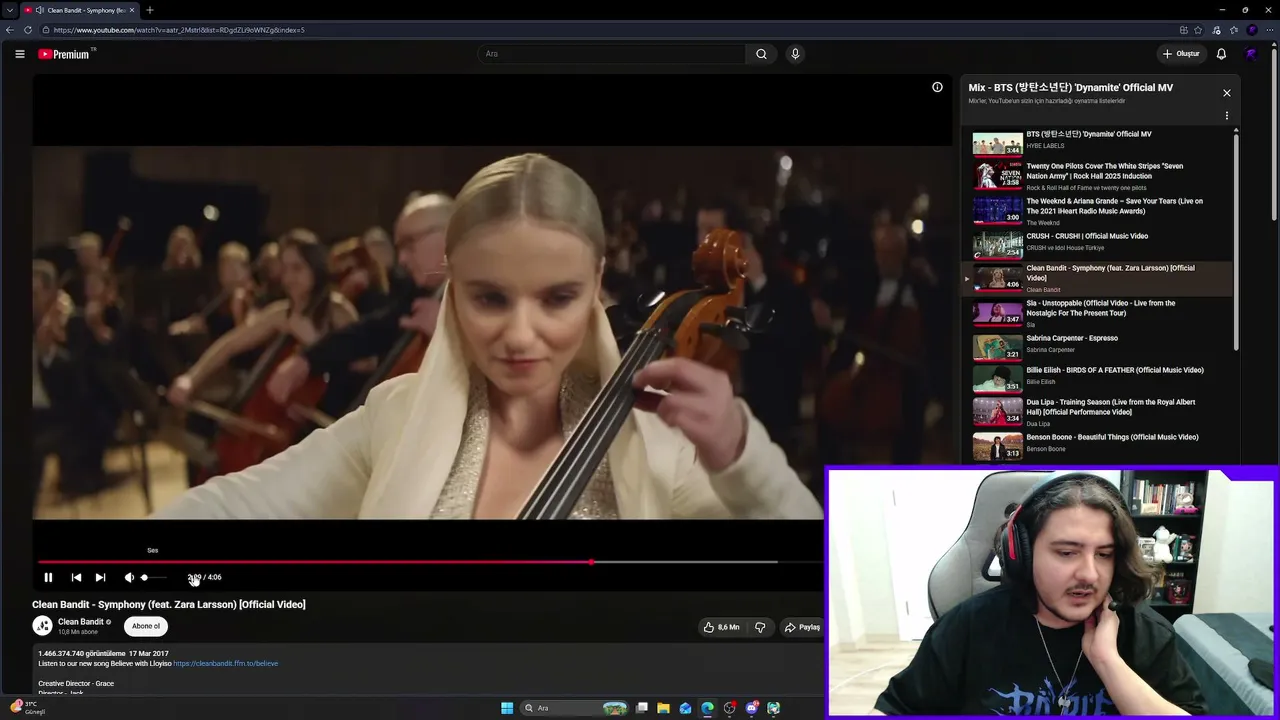1280x720 pixels.
Task: Click the video volume slider
Action: [x=153, y=577]
